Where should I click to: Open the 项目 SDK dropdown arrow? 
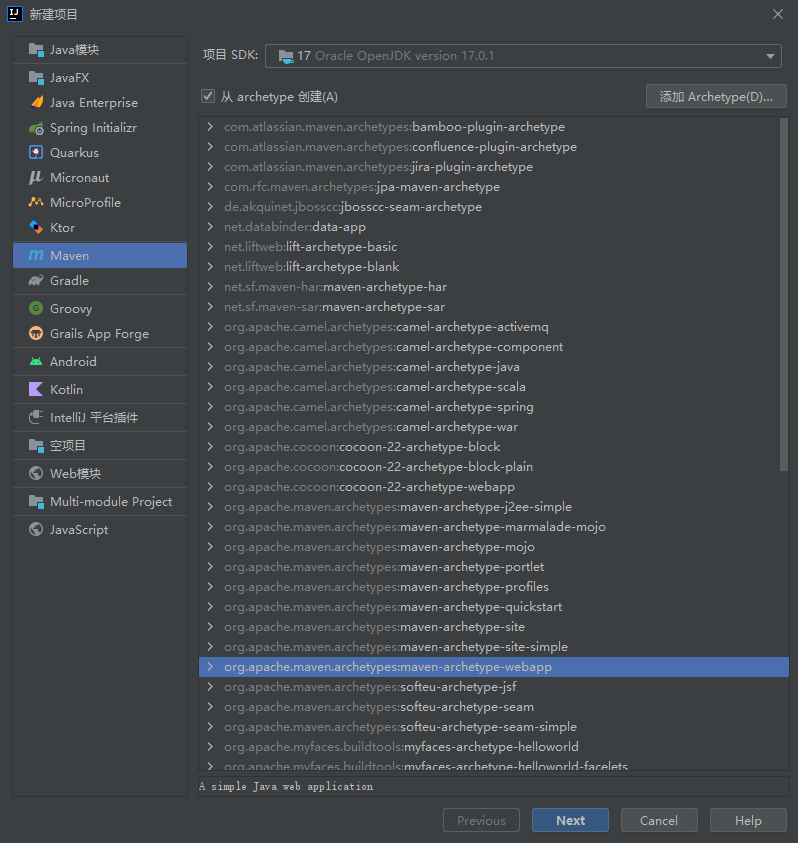point(770,56)
